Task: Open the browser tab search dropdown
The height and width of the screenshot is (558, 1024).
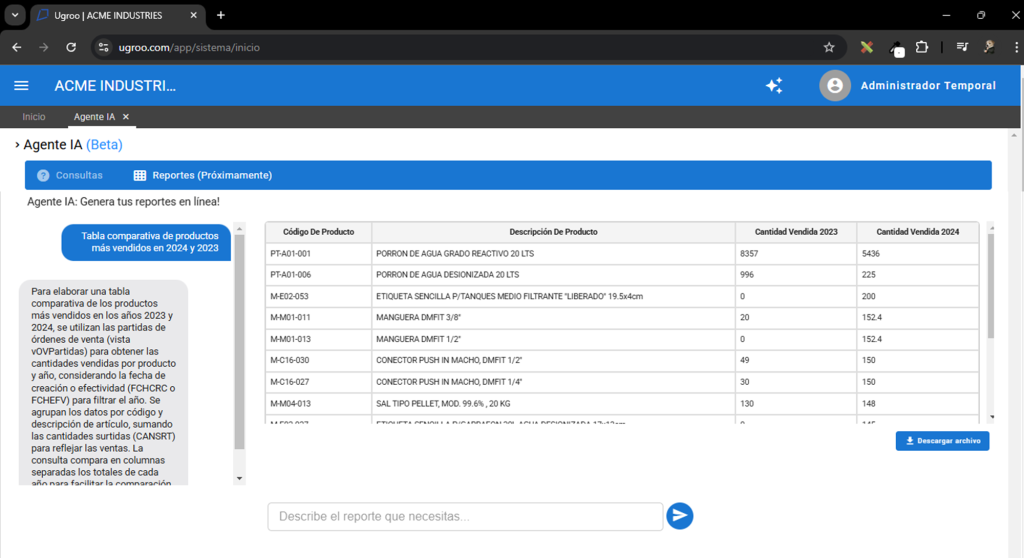Action: [15, 15]
